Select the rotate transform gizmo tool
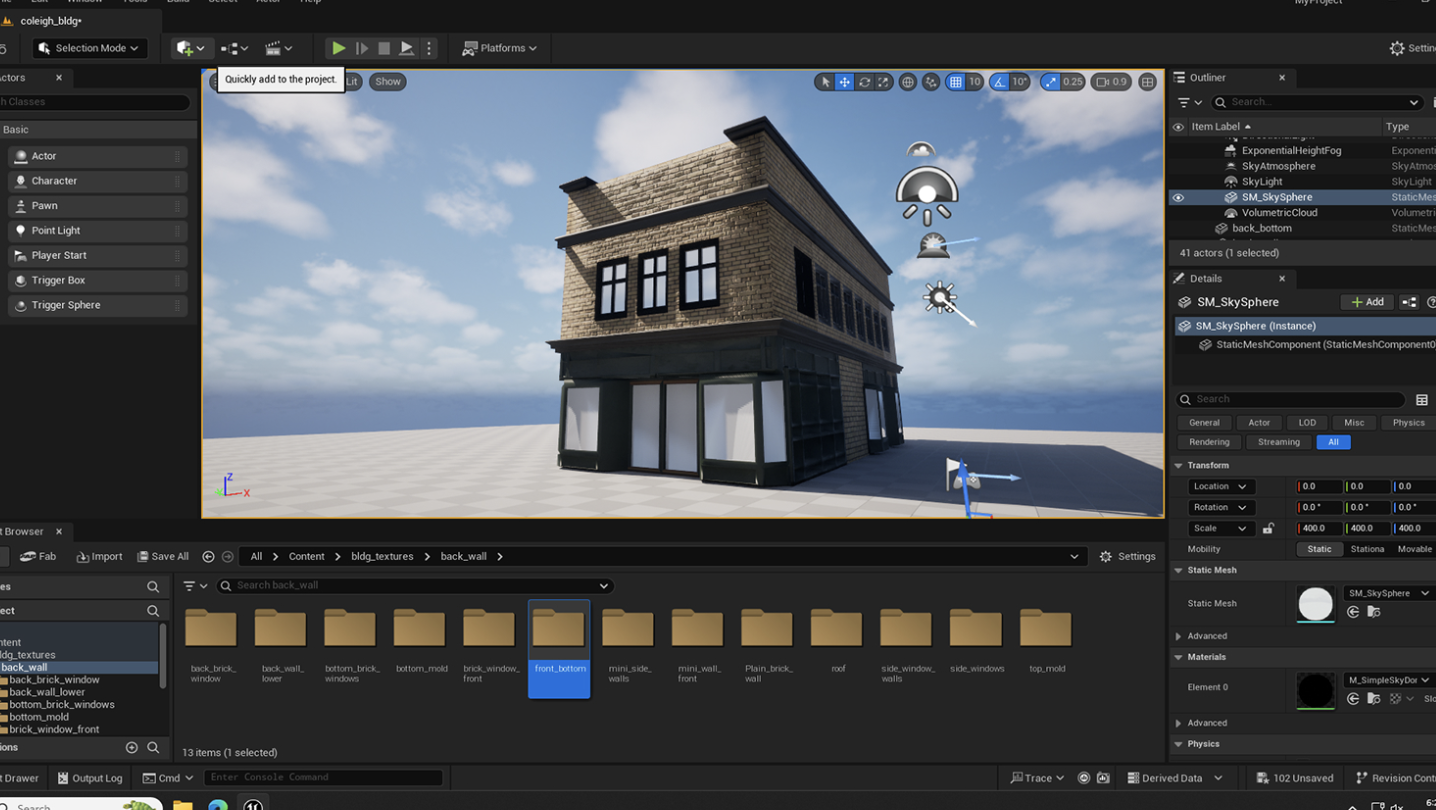 click(864, 82)
